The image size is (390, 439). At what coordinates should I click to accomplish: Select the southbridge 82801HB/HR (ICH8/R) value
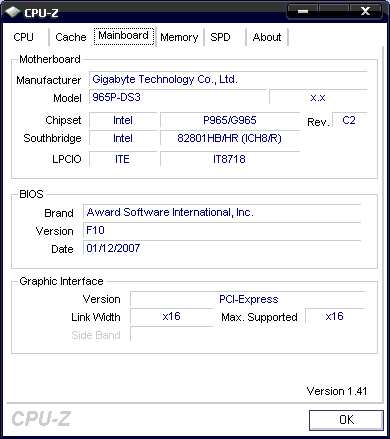230,138
